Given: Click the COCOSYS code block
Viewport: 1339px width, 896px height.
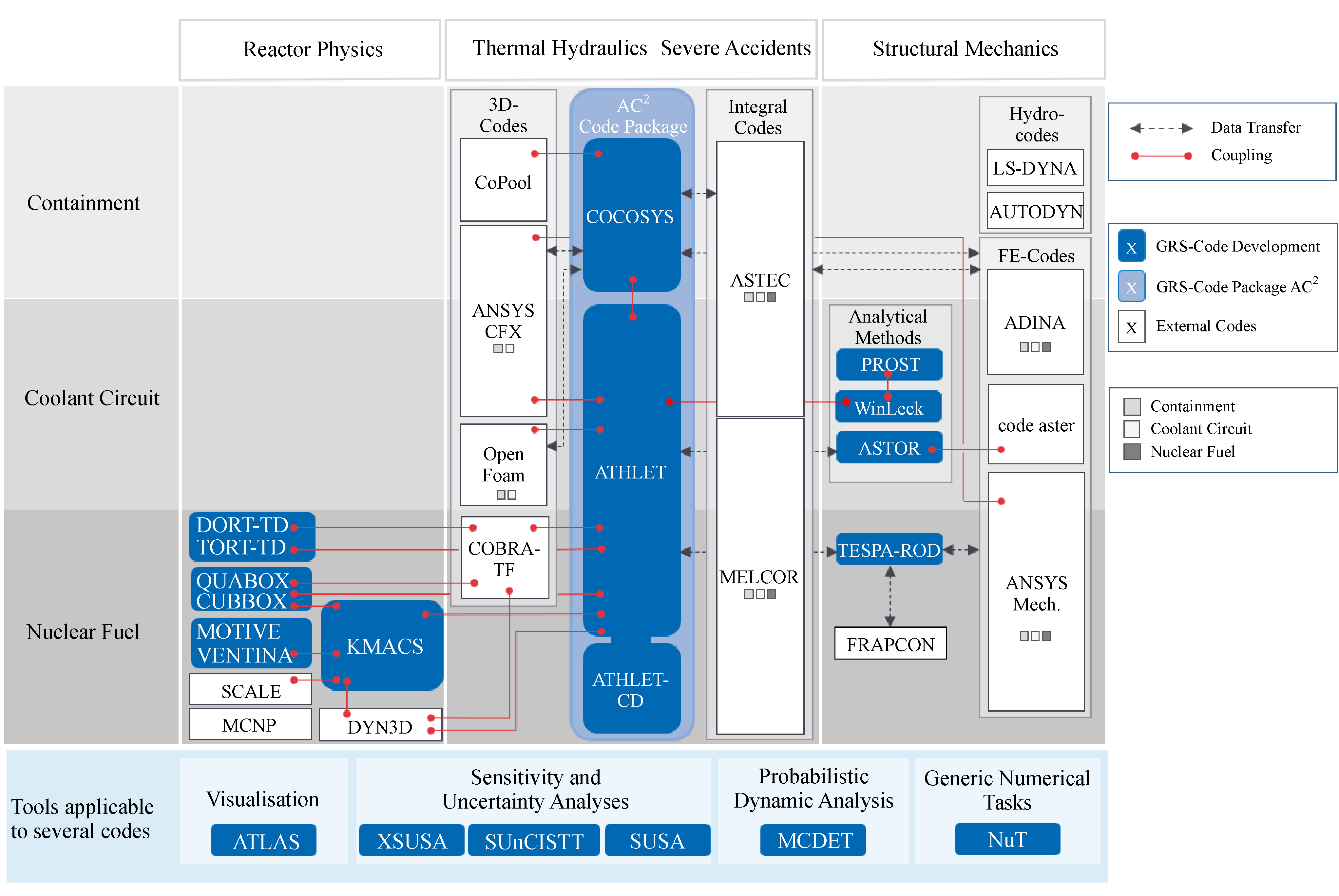Looking at the screenshot, I should pyautogui.click(x=630, y=216).
